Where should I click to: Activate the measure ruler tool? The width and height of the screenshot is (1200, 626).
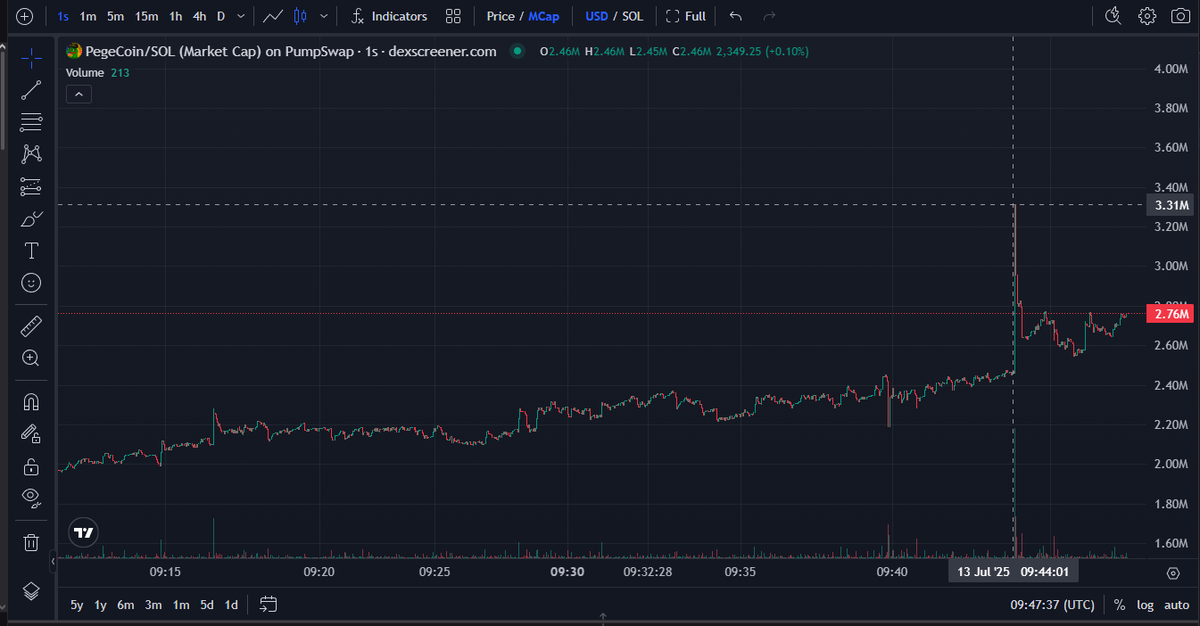[31, 325]
